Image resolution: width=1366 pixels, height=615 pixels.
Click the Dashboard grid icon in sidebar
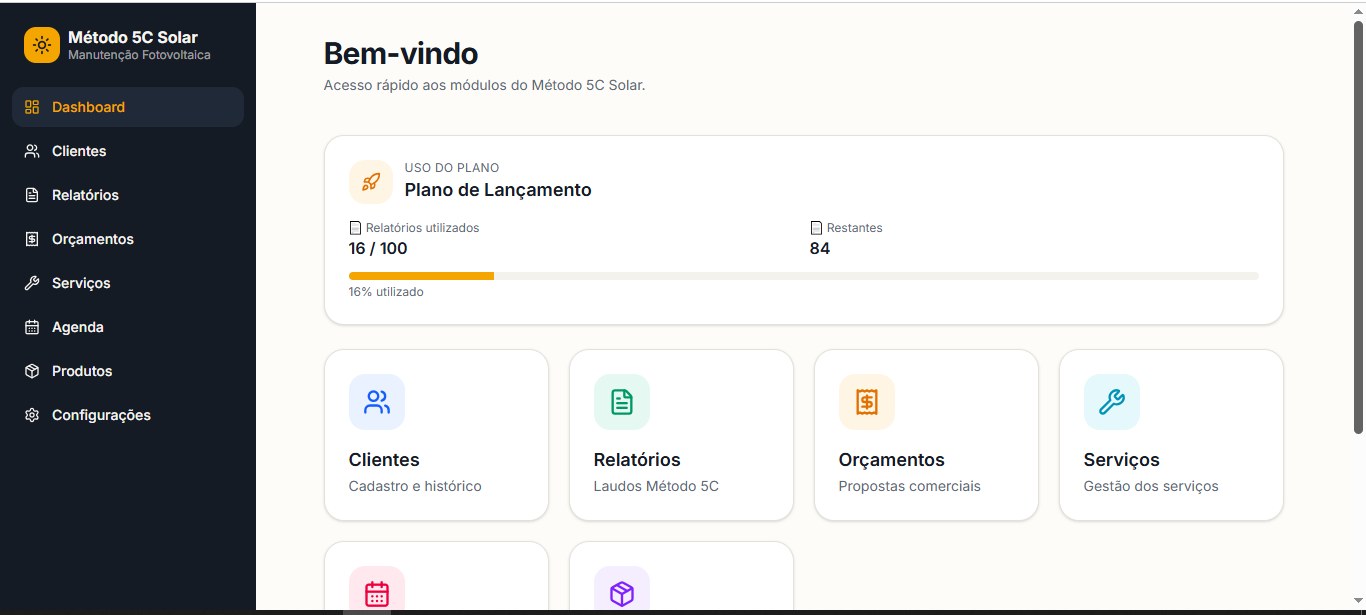pos(32,107)
